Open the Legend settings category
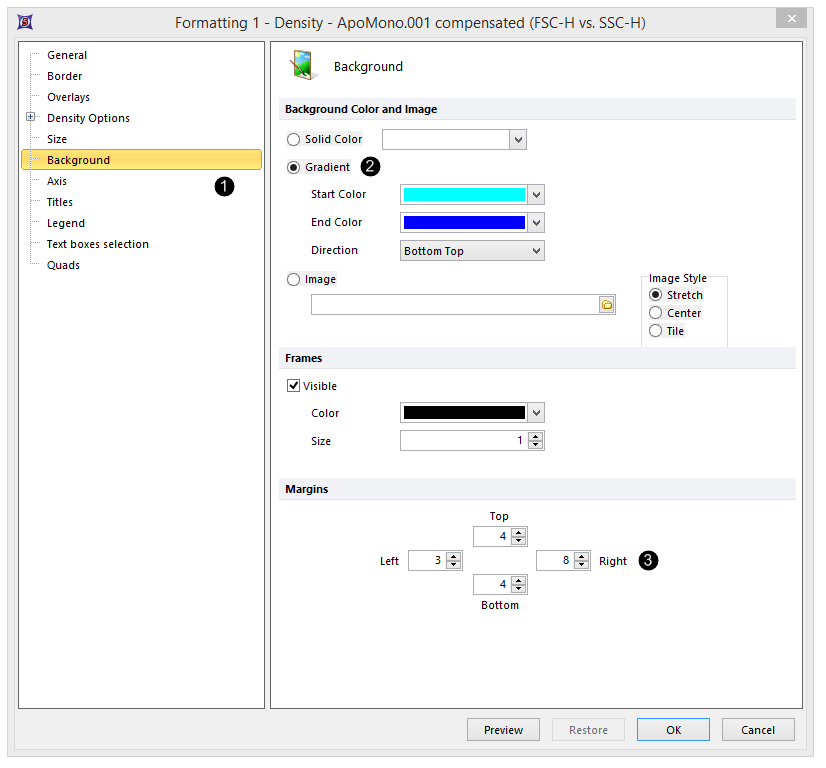Viewport: 826px width, 768px height. coord(65,223)
